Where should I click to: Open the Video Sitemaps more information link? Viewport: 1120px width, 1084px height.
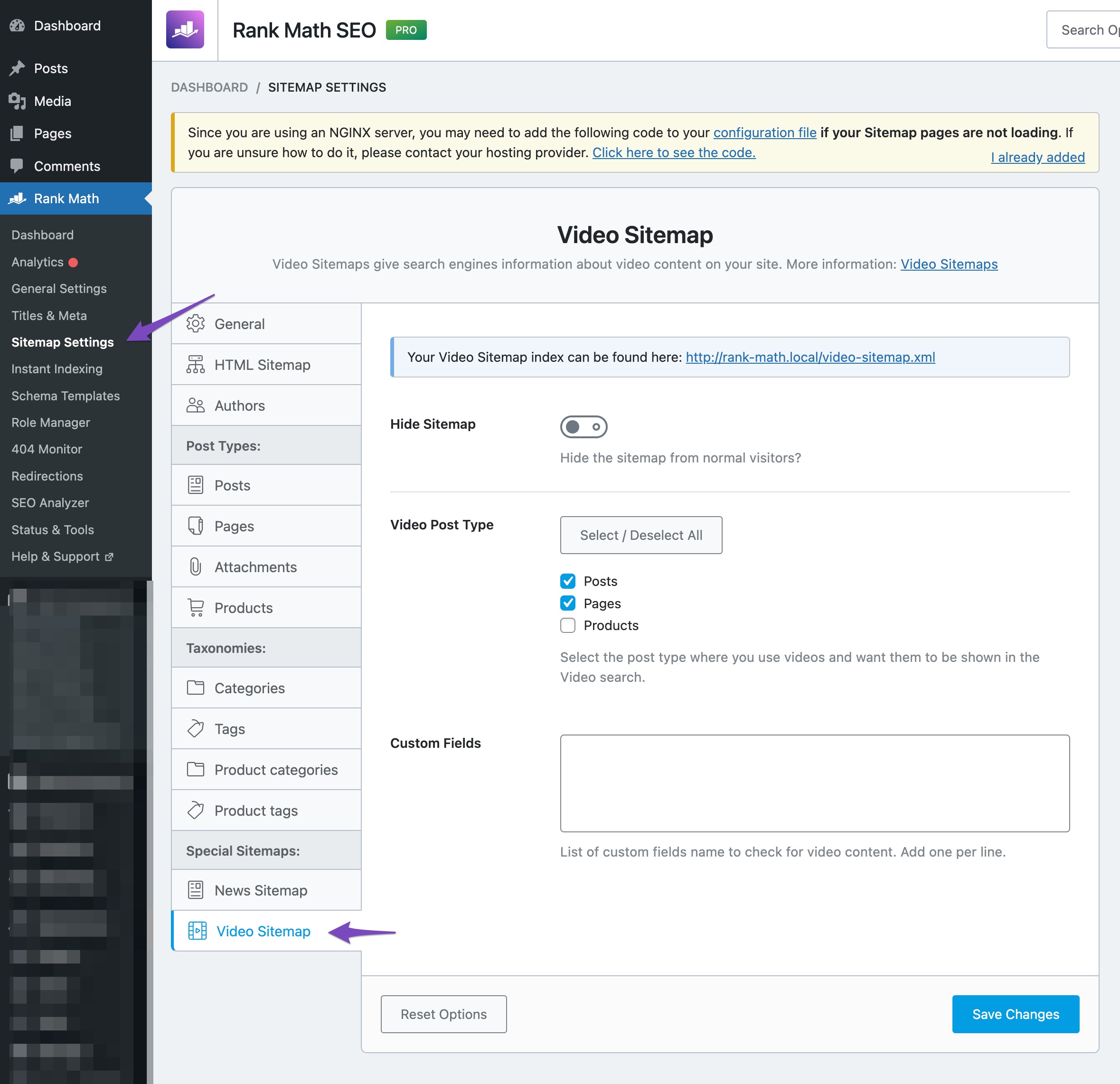pyautogui.click(x=949, y=264)
